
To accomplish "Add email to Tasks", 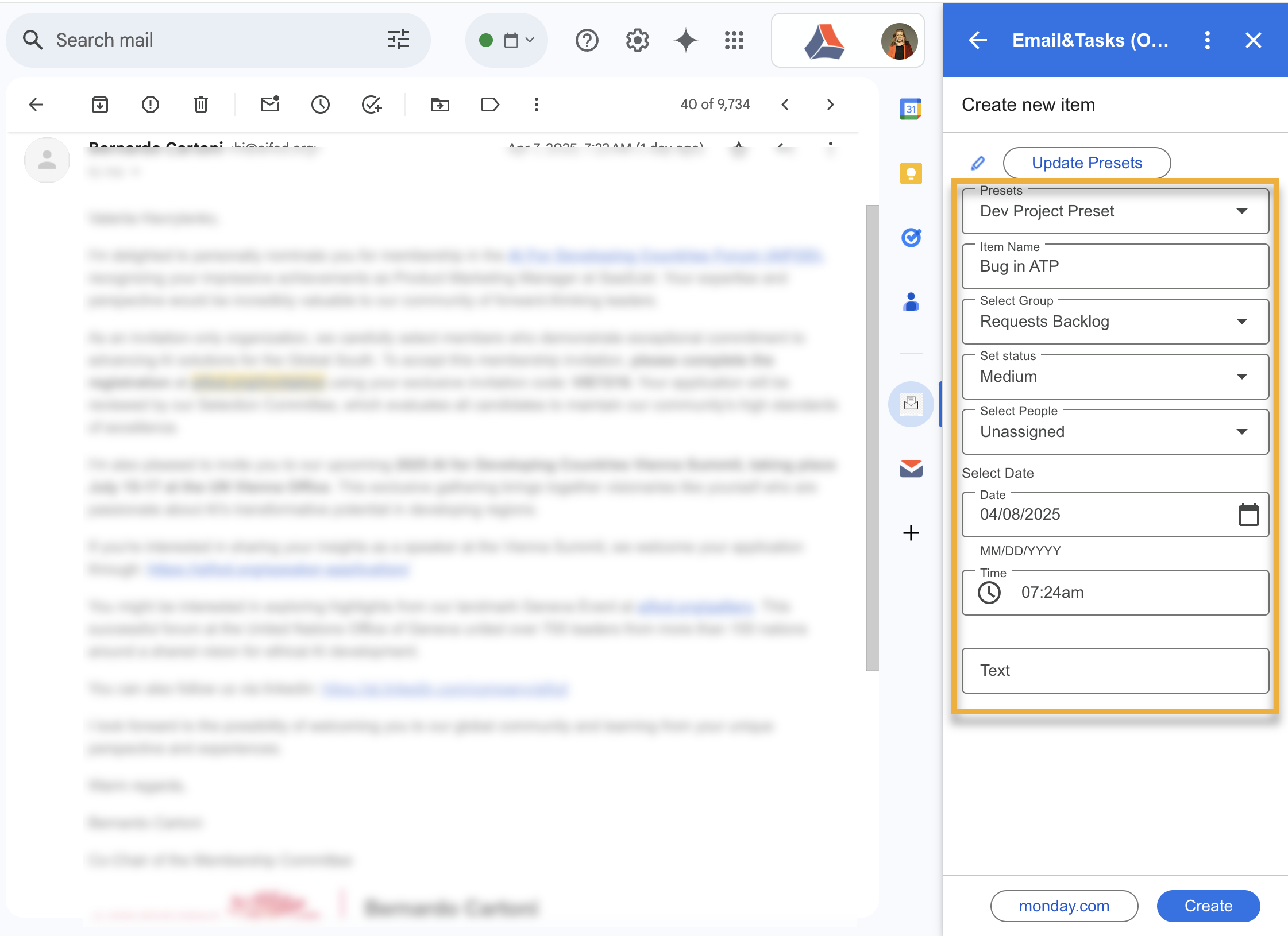I will 371,105.
